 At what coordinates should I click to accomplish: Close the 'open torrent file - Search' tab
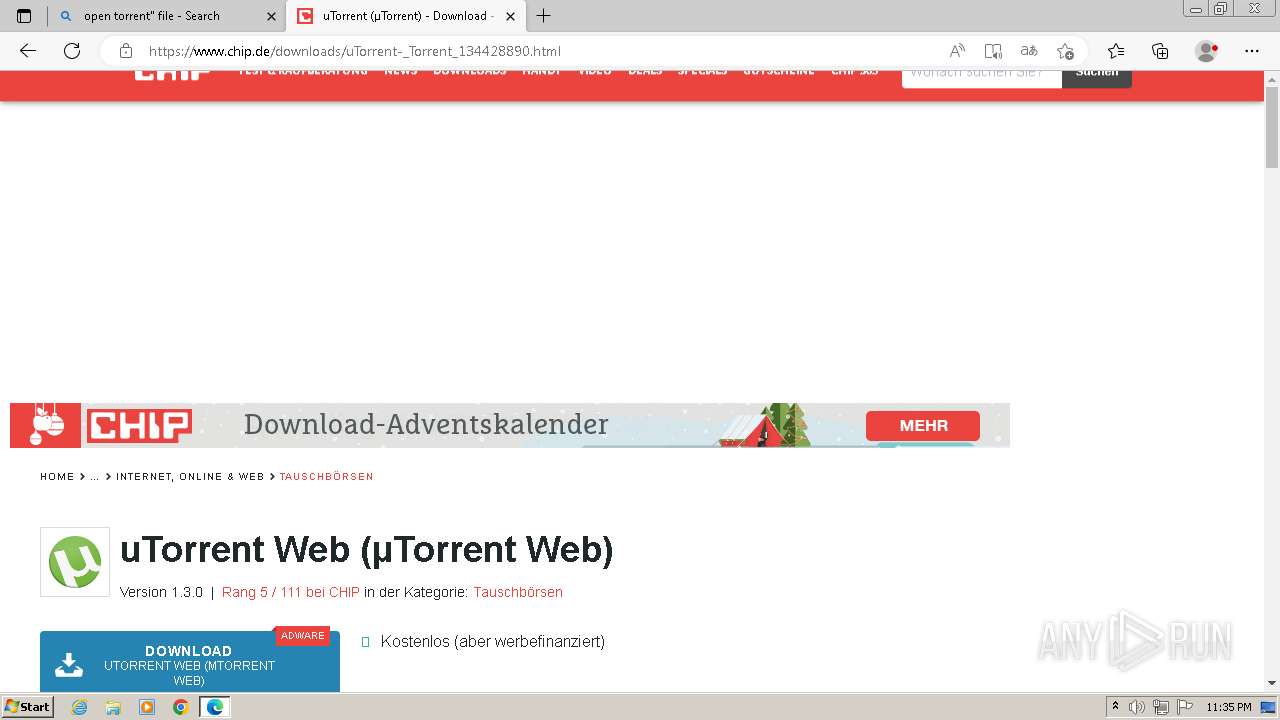point(271,16)
